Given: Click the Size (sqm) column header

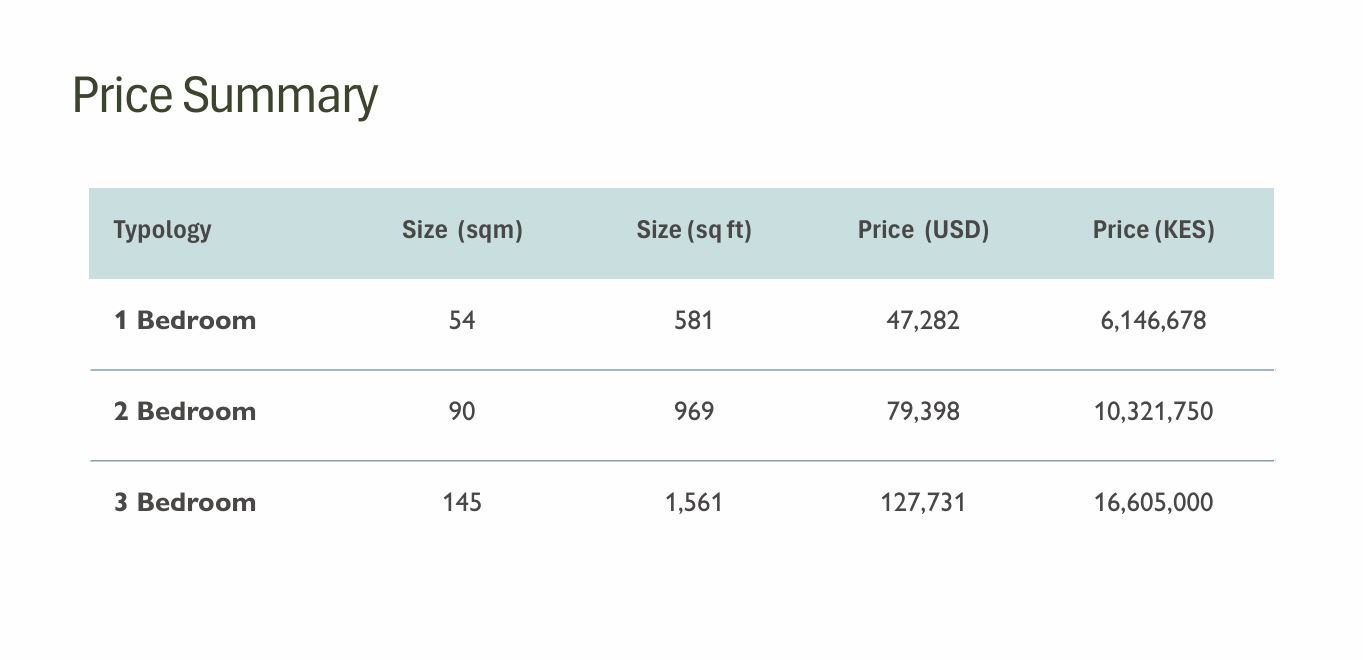Looking at the screenshot, I should point(462,230).
